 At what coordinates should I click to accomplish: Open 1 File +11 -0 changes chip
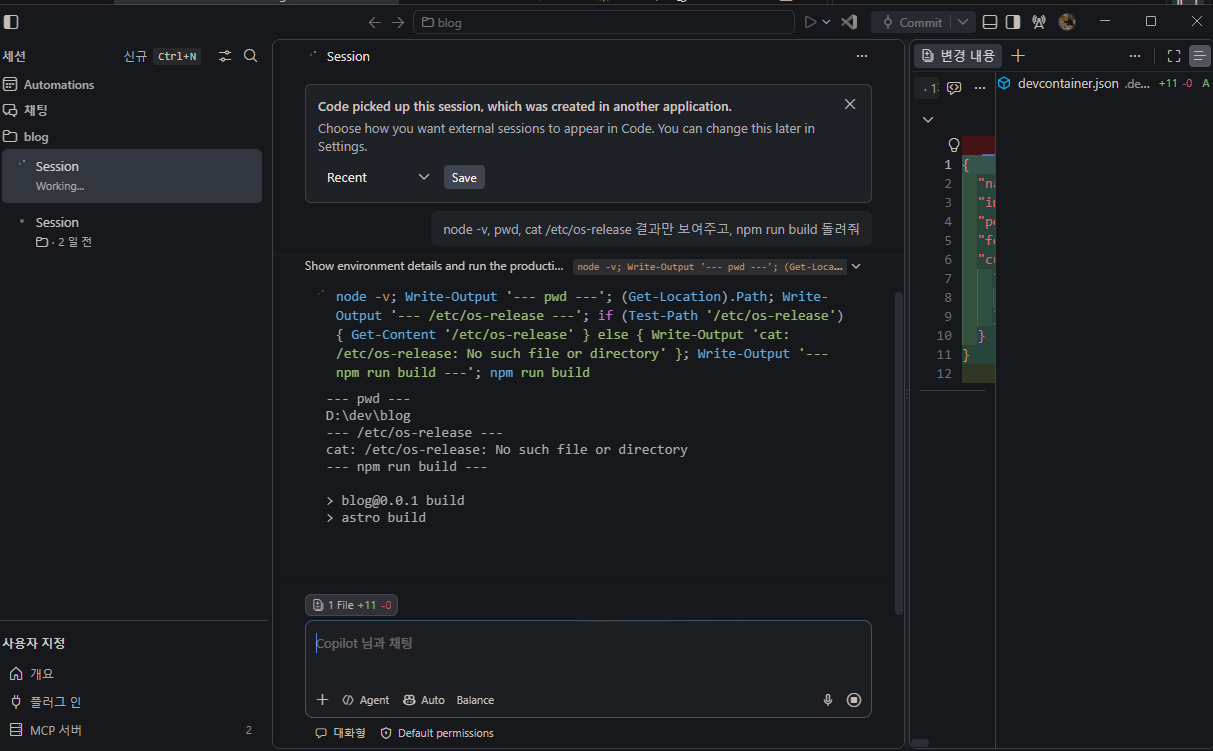tap(351, 605)
